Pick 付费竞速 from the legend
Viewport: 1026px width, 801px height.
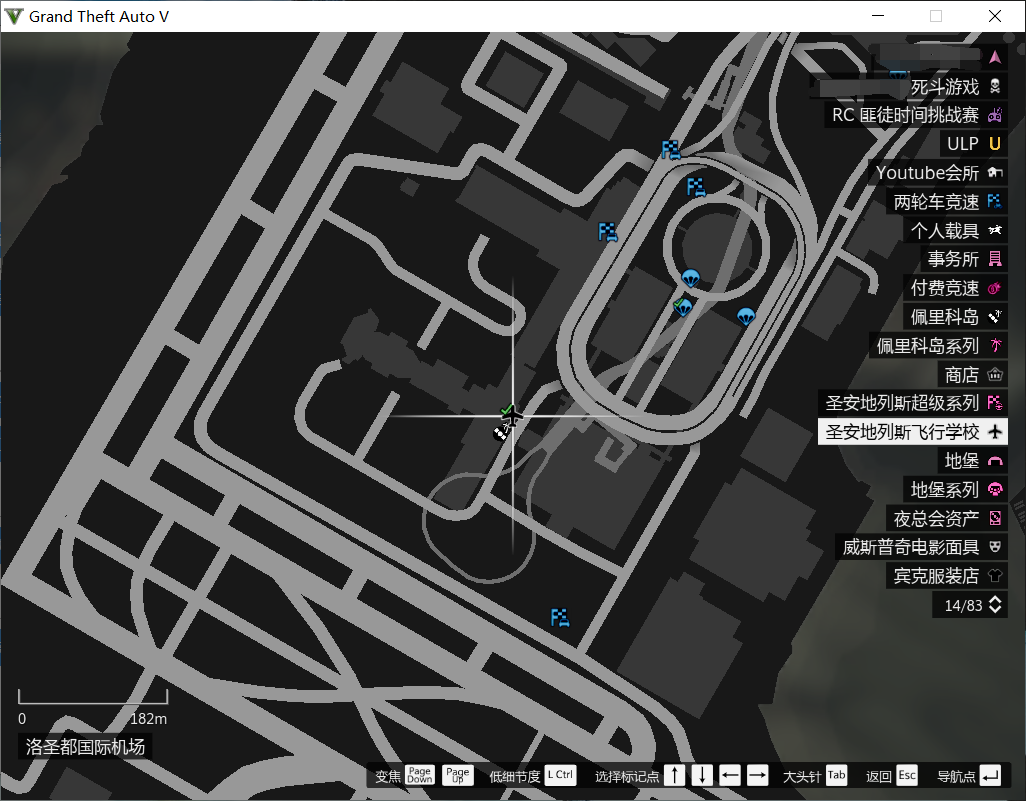pos(955,288)
